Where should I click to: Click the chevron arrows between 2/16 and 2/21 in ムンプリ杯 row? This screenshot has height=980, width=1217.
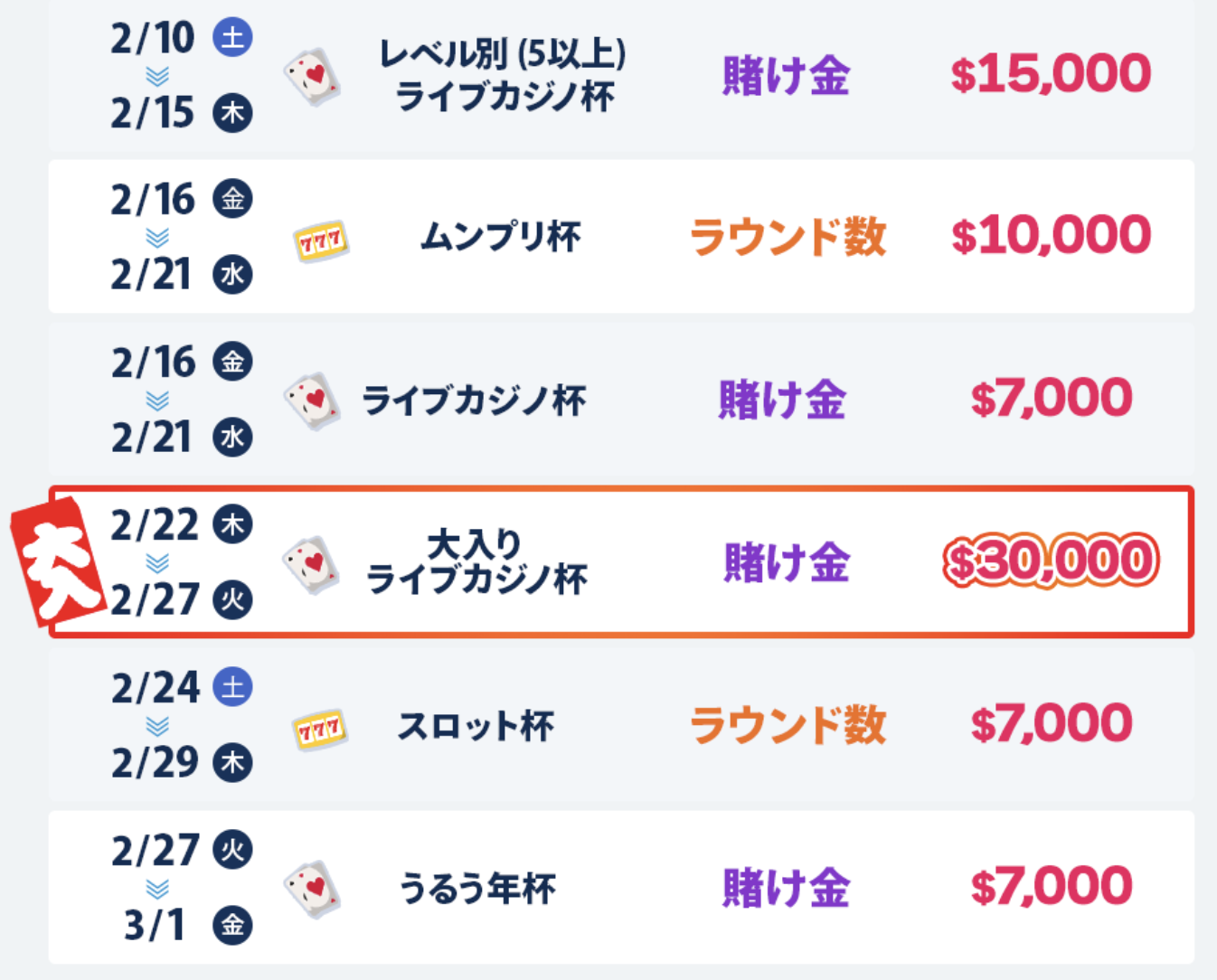[x=157, y=237]
